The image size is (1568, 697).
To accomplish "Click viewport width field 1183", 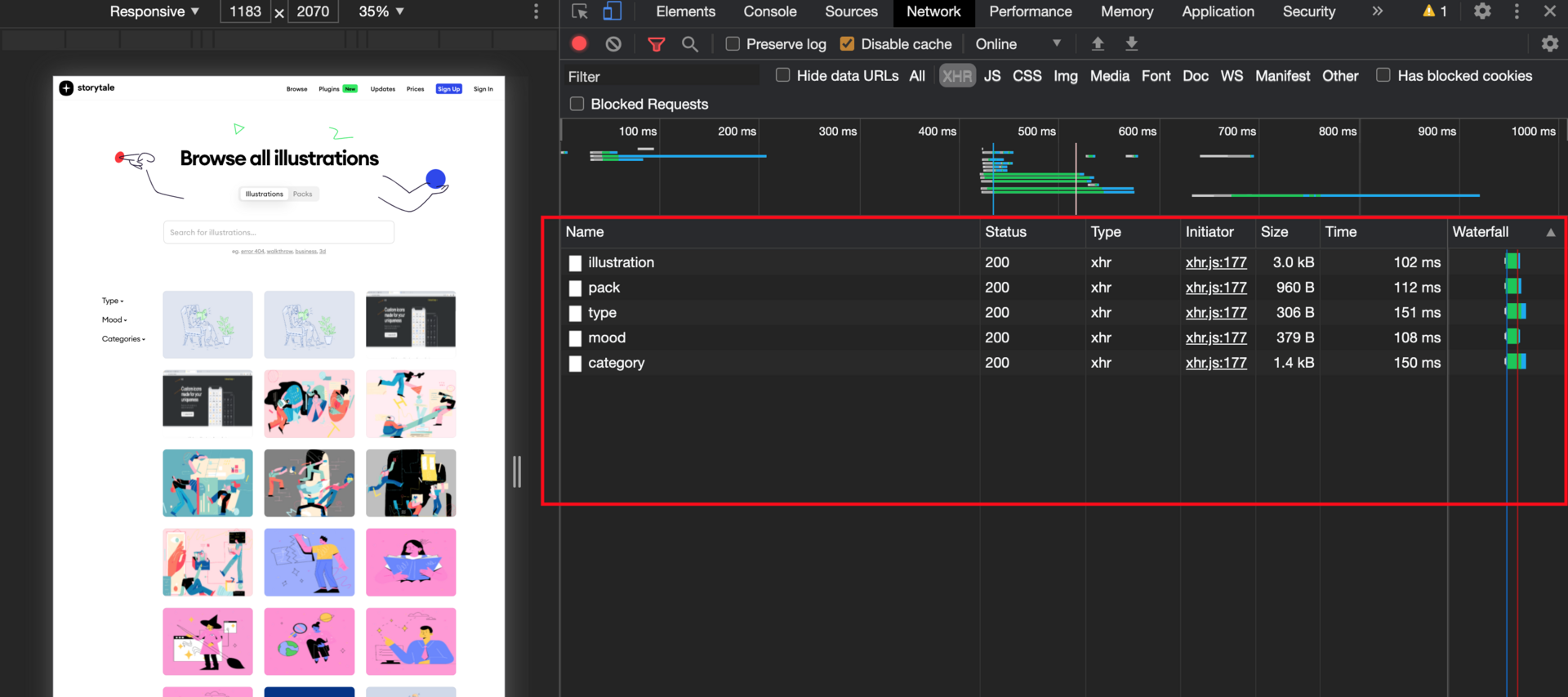I will coord(245,11).
